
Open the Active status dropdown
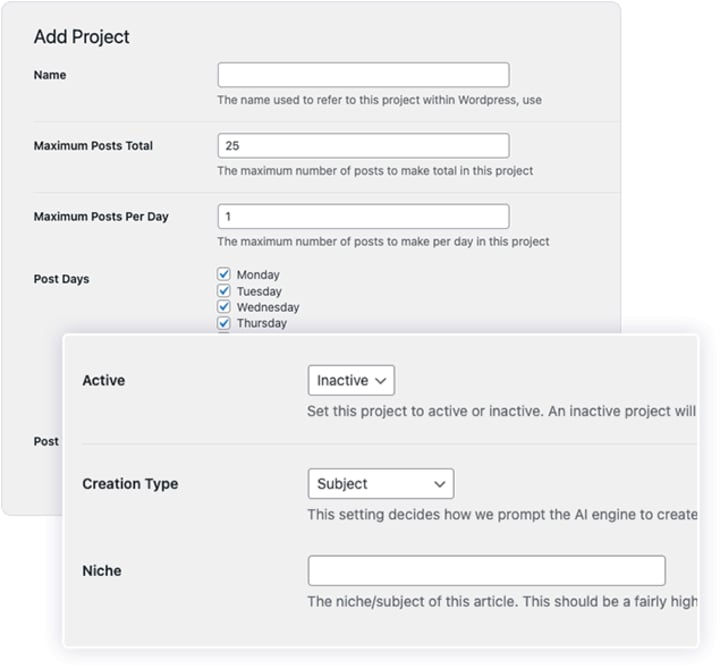click(x=351, y=381)
